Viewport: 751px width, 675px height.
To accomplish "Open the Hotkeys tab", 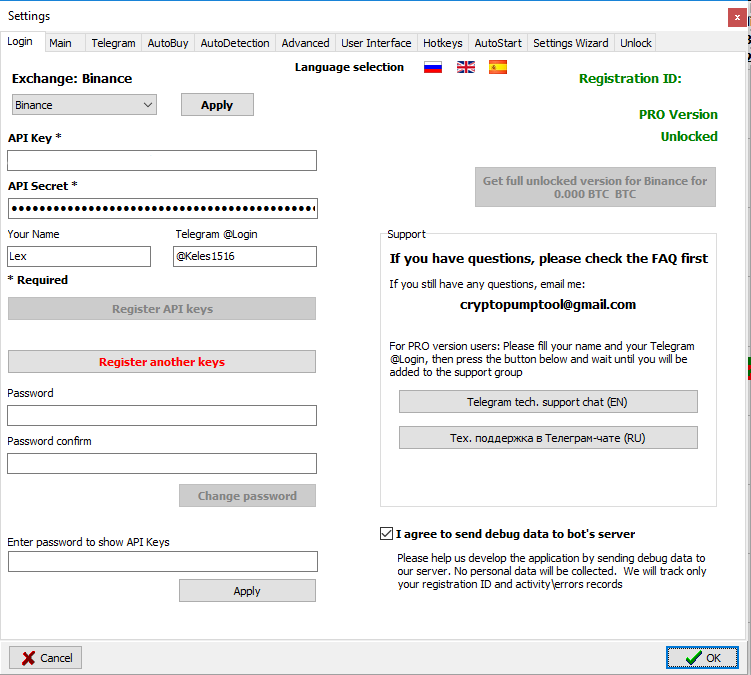I will [443, 43].
